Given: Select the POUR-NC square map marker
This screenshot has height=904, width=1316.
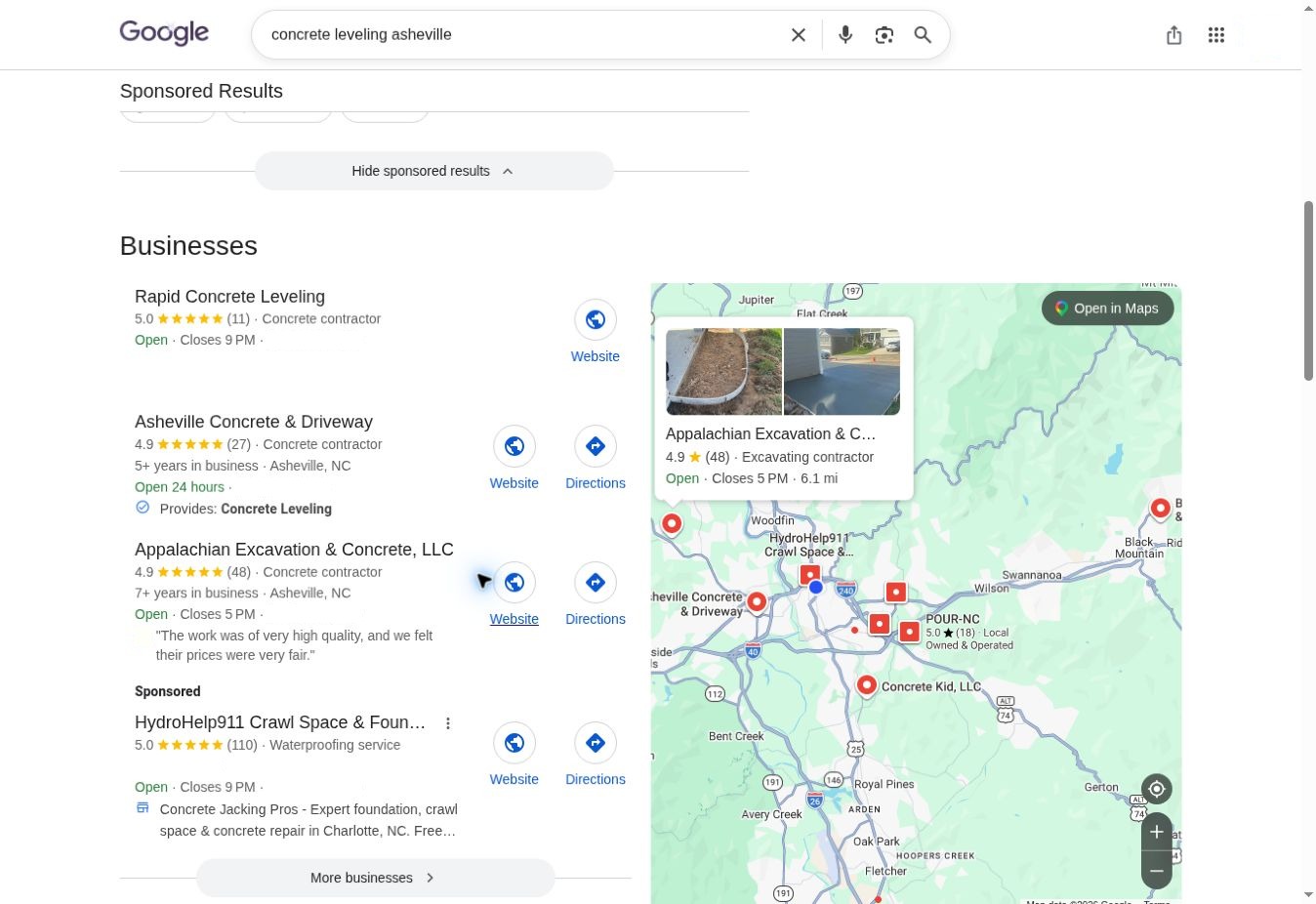Looking at the screenshot, I should (910, 632).
